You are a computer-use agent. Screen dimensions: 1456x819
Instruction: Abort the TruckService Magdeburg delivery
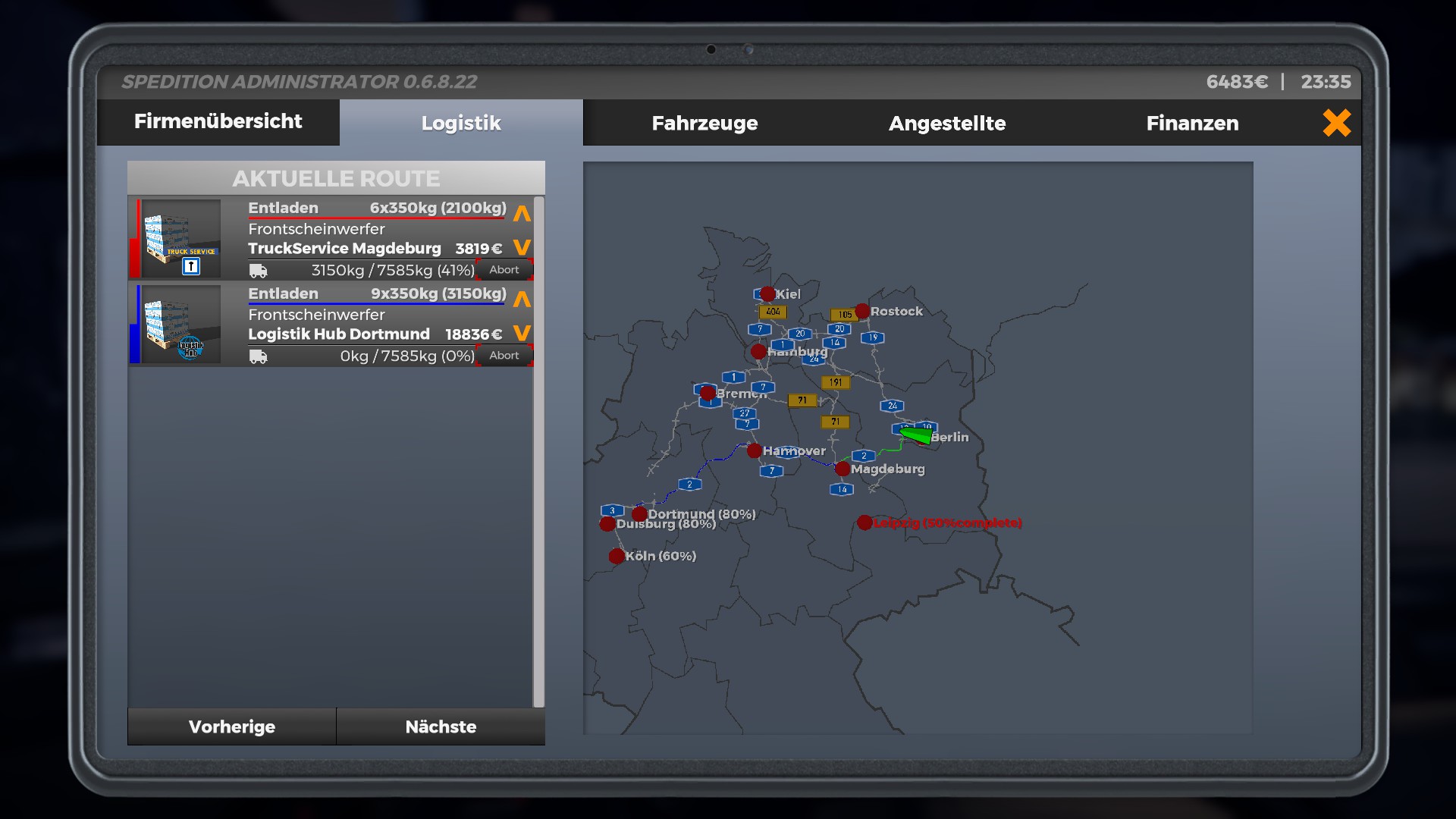click(x=504, y=270)
